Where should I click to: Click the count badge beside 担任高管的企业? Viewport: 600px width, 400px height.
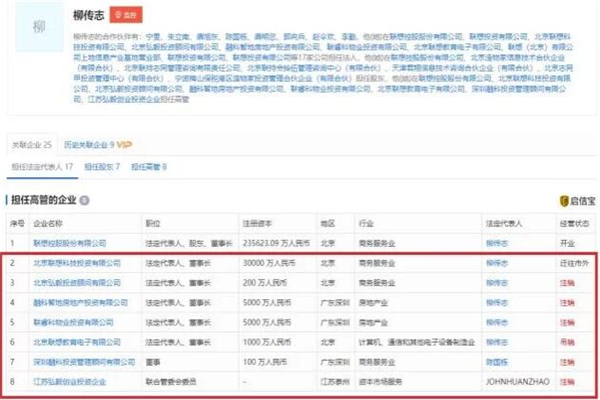coord(84,200)
